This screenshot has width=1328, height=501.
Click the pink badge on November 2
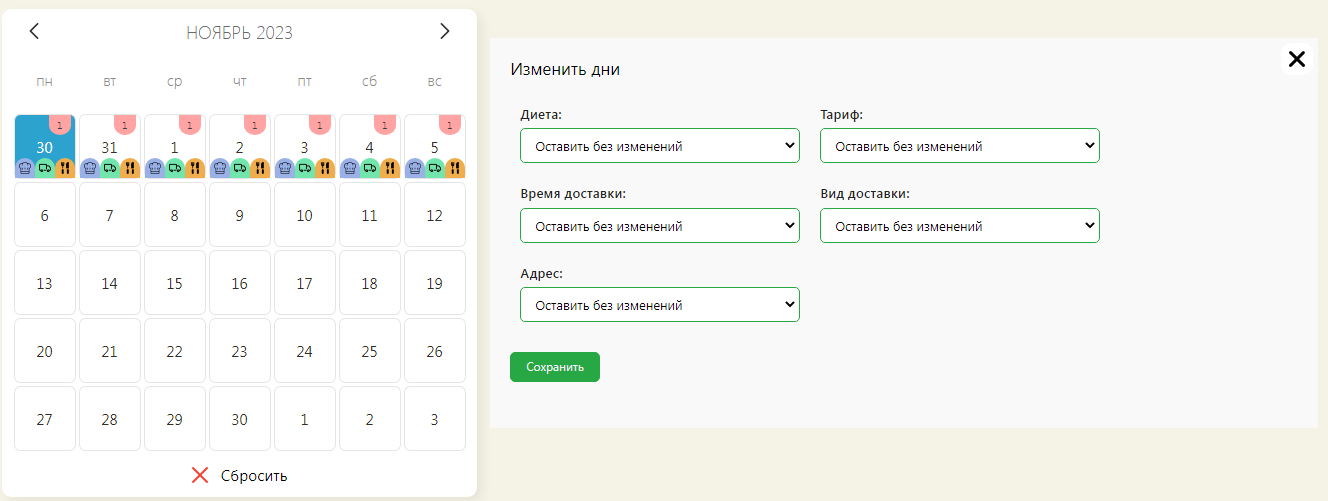click(x=255, y=124)
